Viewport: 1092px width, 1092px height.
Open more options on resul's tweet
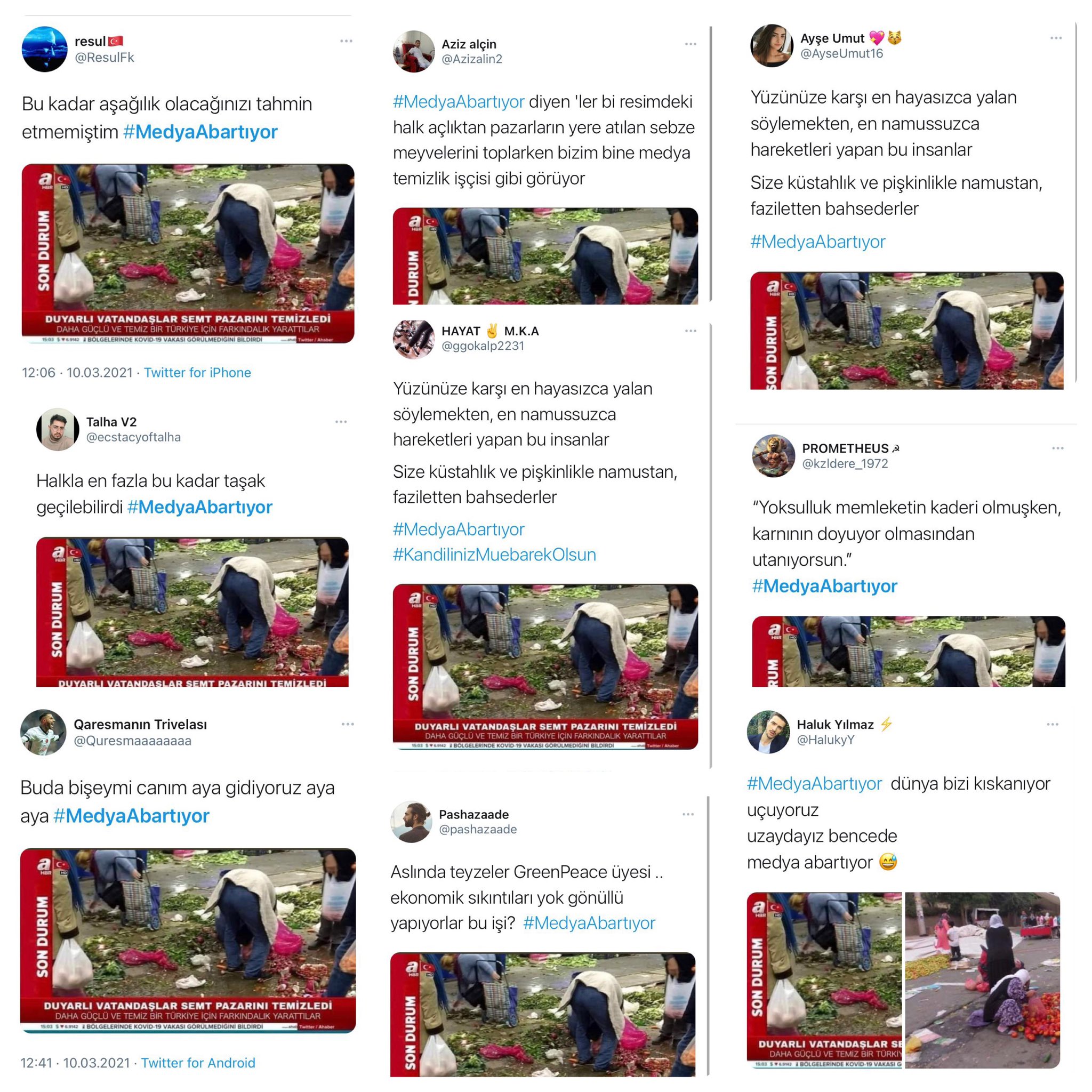point(347,41)
